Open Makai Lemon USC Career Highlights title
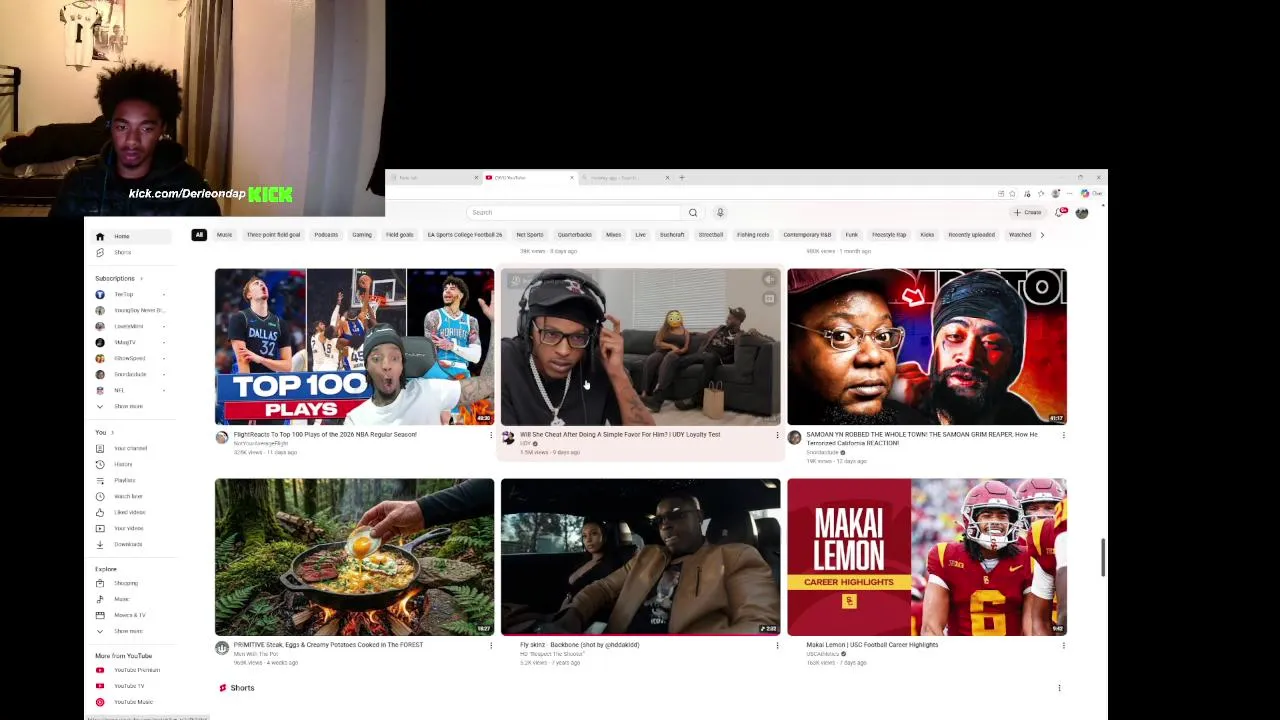The height and width of the screenshot is (720, 1280). pos(872,645)
